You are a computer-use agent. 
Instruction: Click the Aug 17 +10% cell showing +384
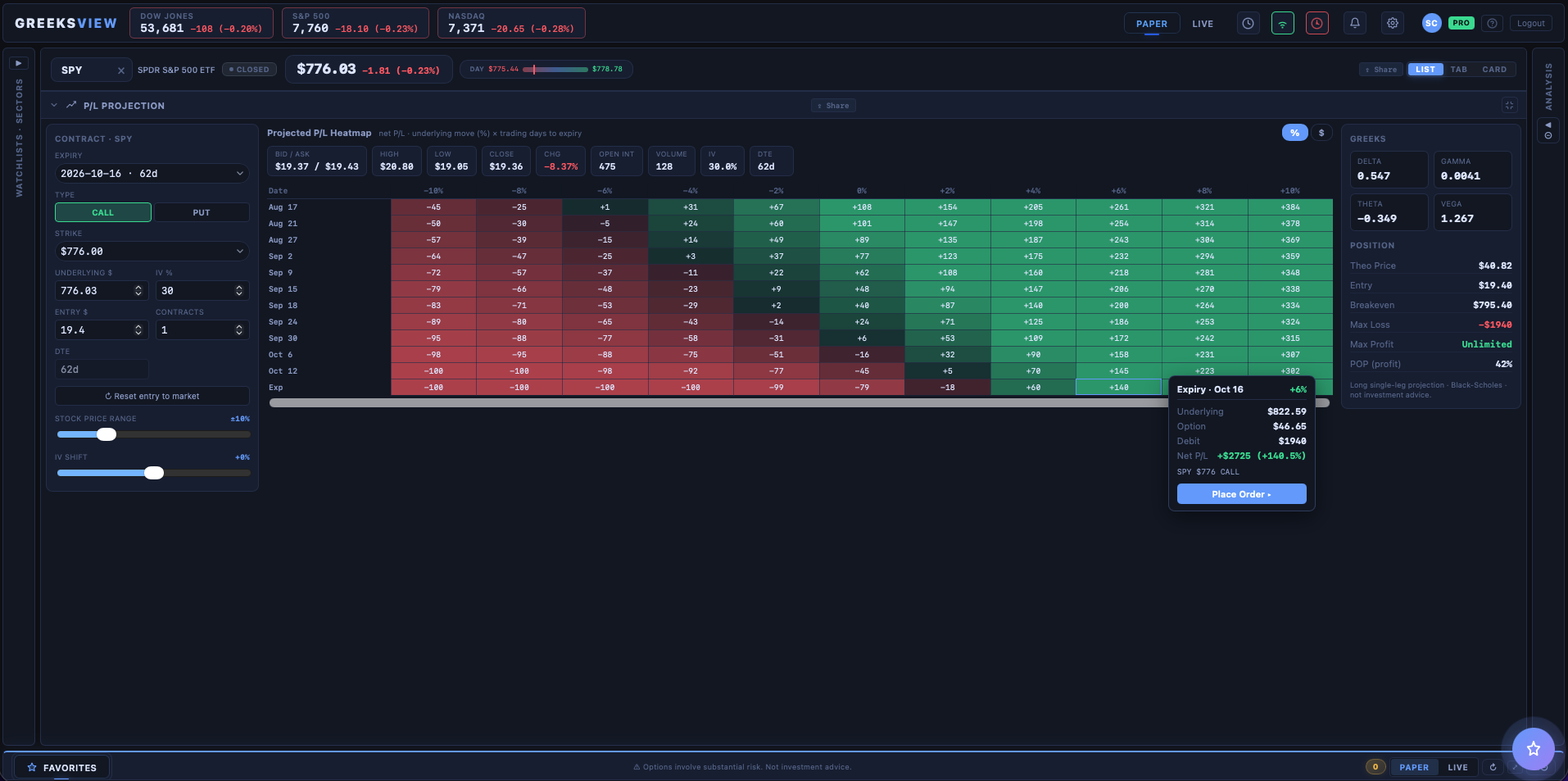1290,207
